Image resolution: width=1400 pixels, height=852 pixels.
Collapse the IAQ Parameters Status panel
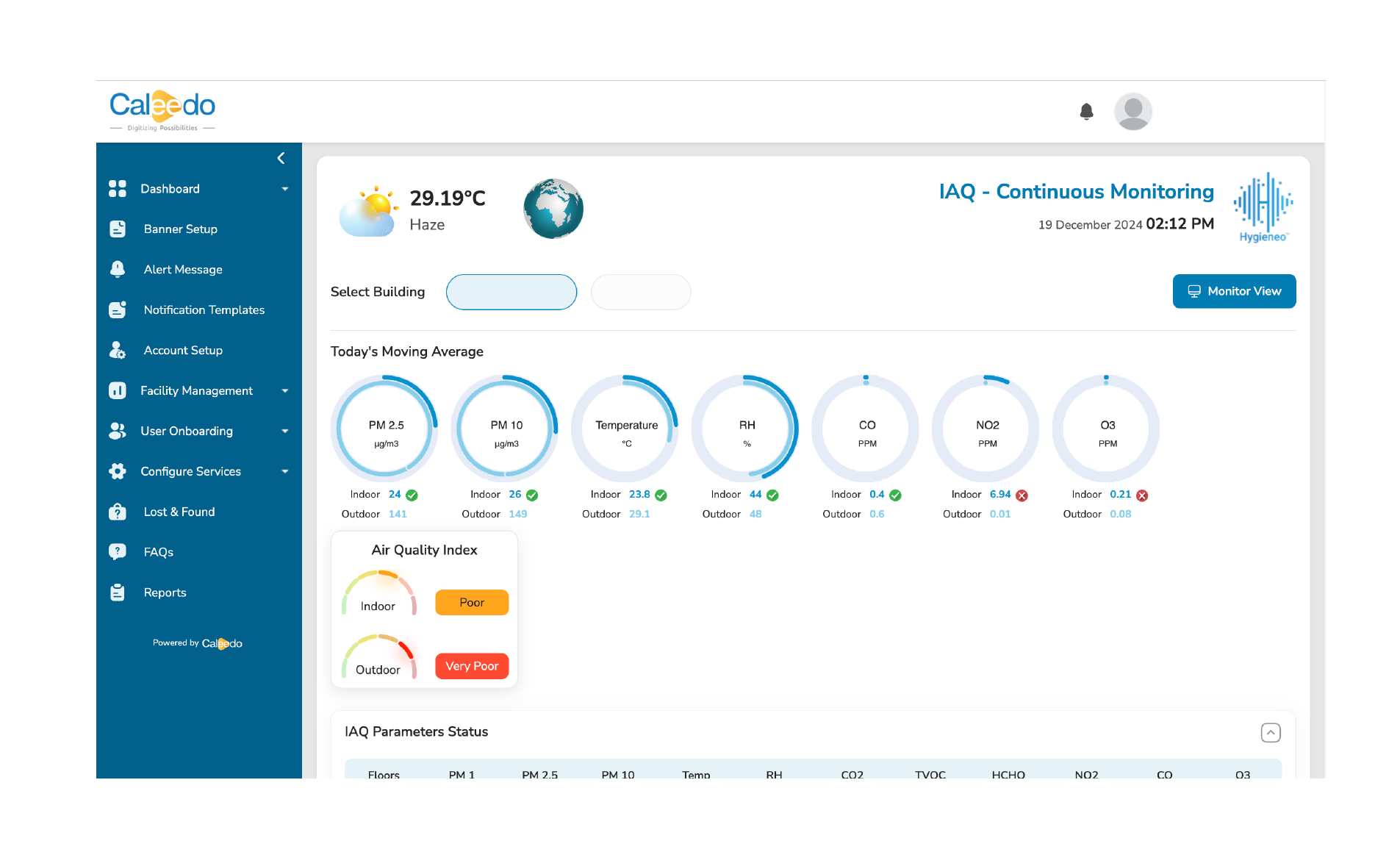coord(1271,732)
